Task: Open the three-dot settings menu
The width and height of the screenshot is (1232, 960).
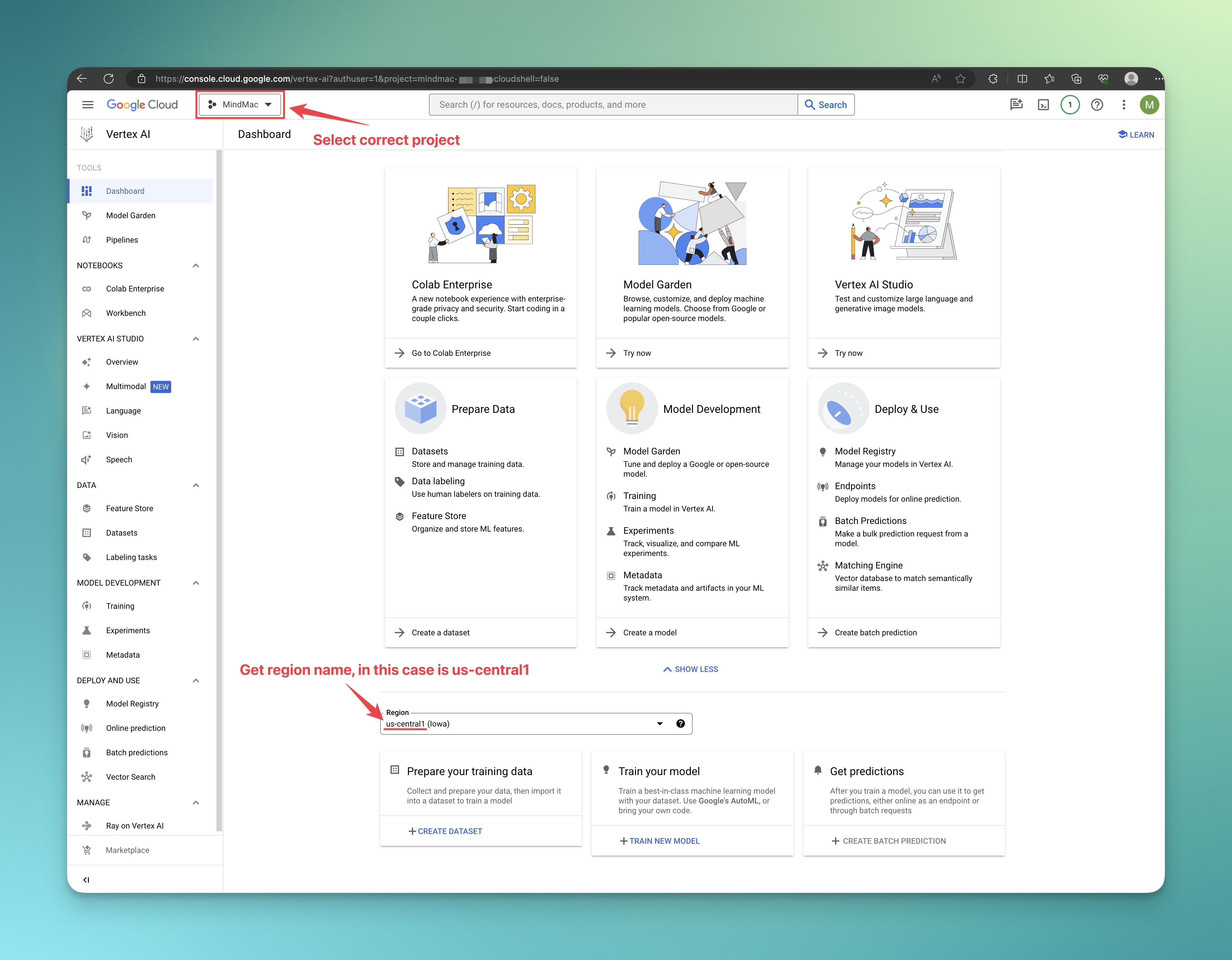Action: coord(1124,105)
